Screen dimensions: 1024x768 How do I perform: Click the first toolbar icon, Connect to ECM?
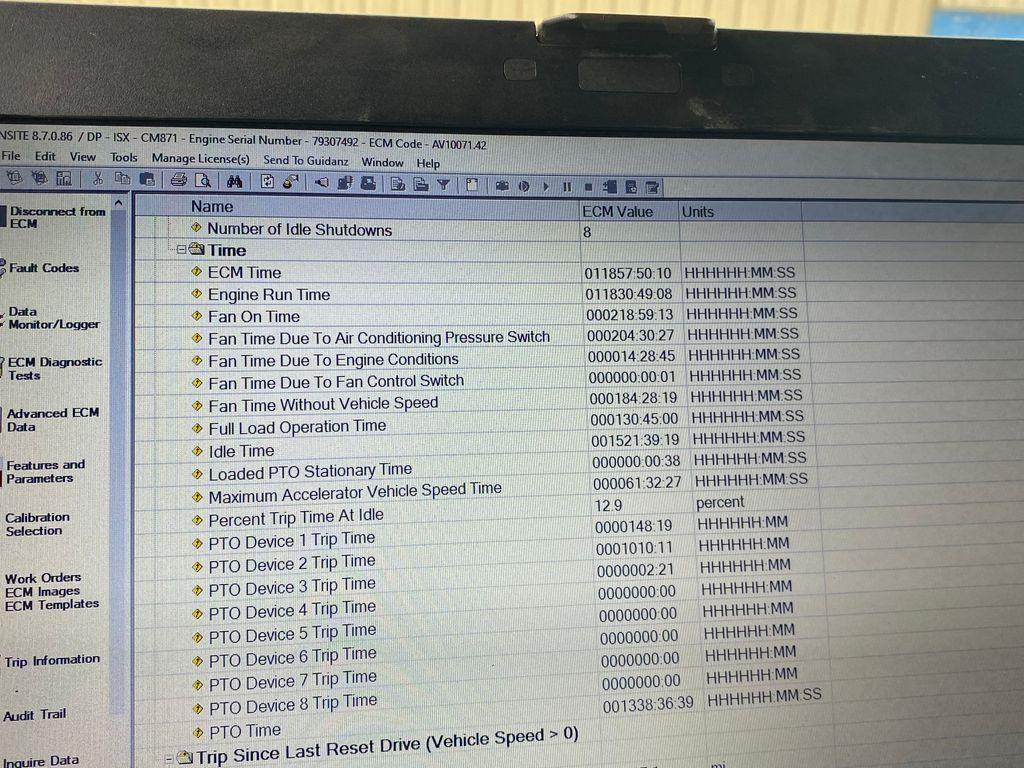coord(14,177)
